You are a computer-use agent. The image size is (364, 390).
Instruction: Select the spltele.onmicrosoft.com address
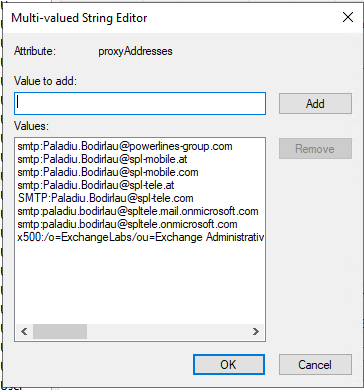tap(127, 224)
